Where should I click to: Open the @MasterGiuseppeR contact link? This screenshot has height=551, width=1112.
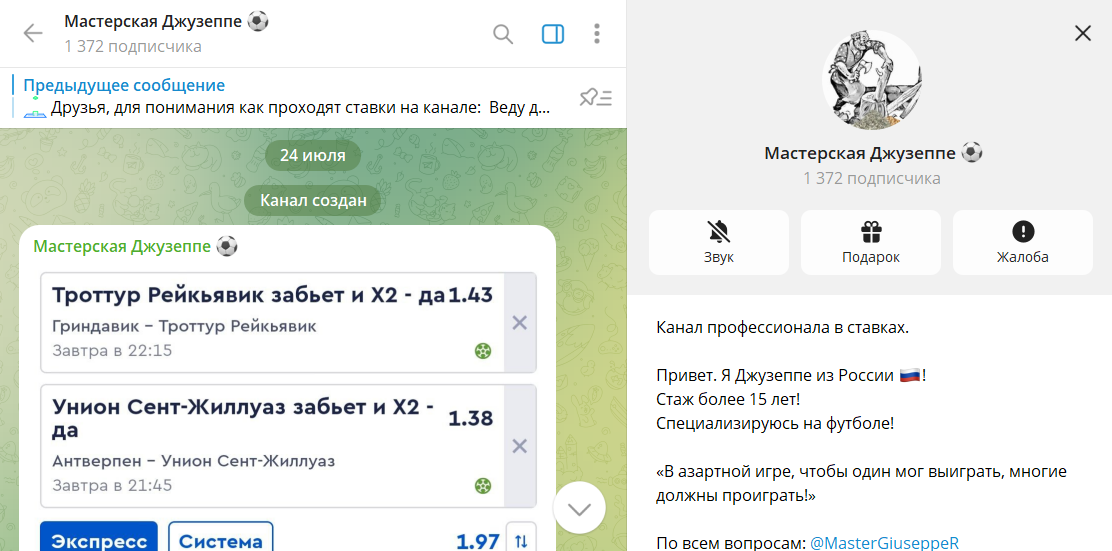coord(883,542)
